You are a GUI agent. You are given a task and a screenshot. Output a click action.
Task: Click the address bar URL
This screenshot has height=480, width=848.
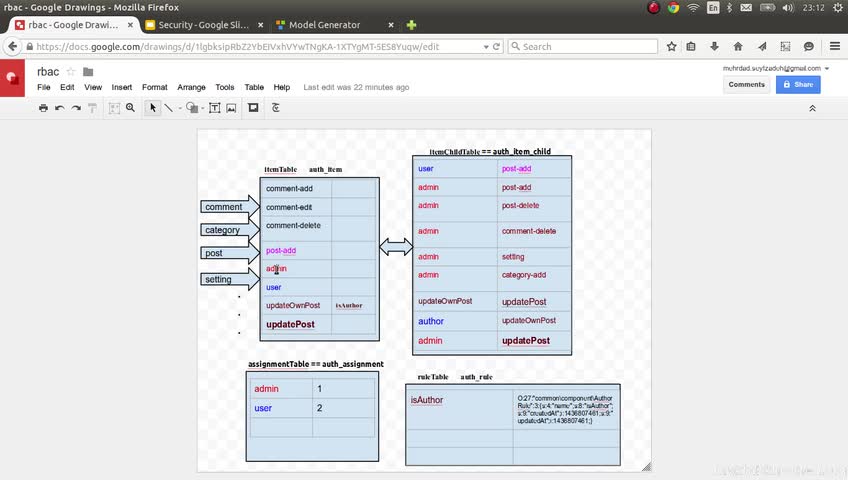[238, 46]
